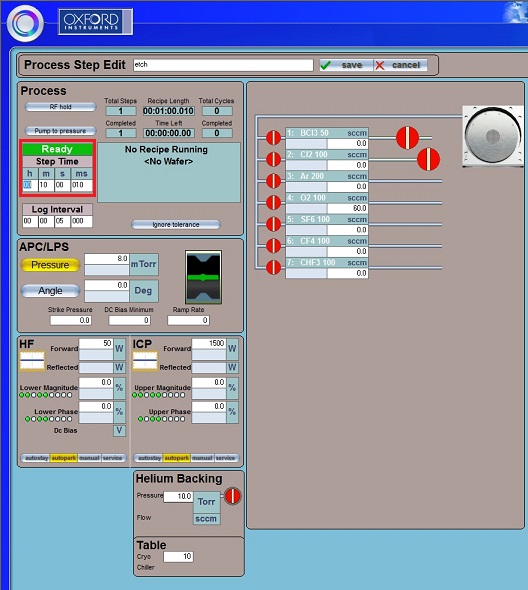This screenshot has height=590, width=528.
Task: Select Angle control mode in APC/LPS
Action: [x=50, y=290]
